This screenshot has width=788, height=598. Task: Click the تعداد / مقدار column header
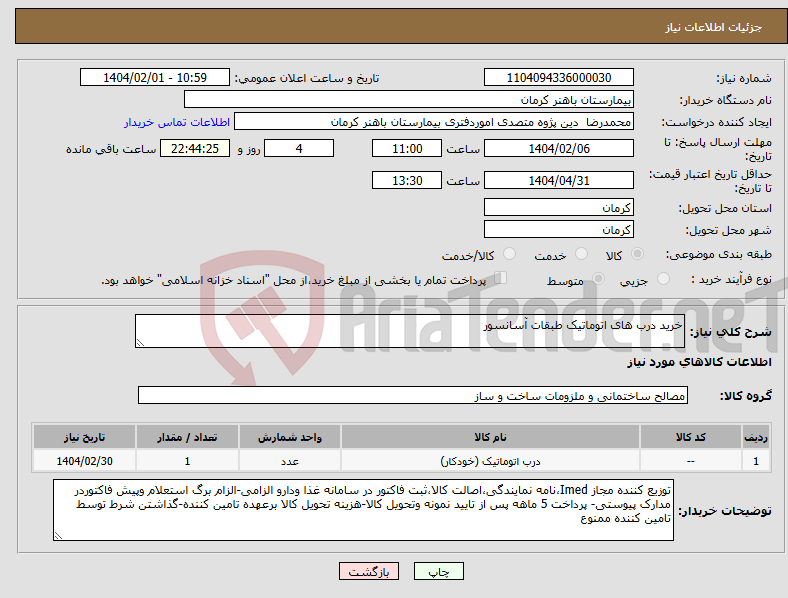click(187, 437)
